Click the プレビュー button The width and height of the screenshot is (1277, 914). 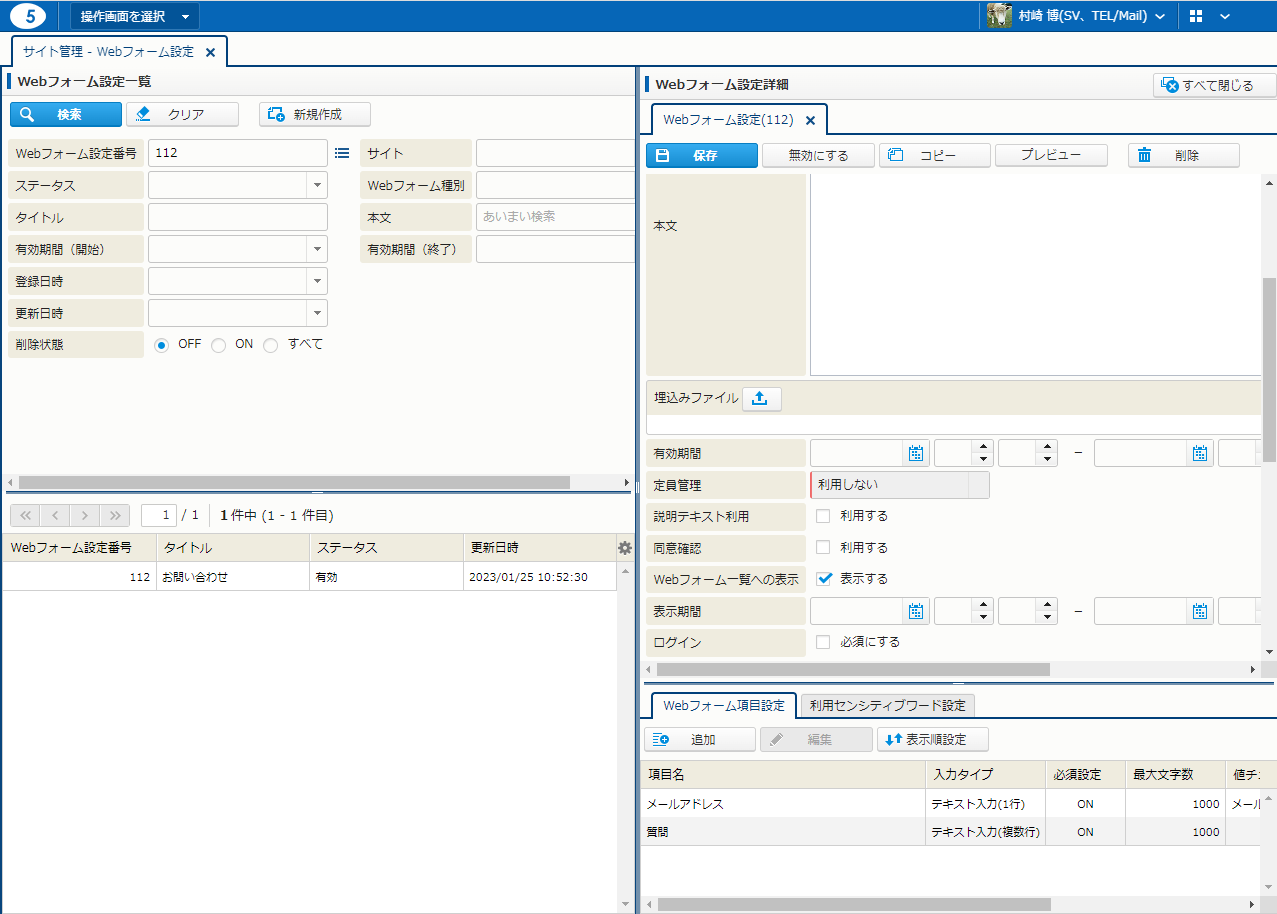(1050, 155)
